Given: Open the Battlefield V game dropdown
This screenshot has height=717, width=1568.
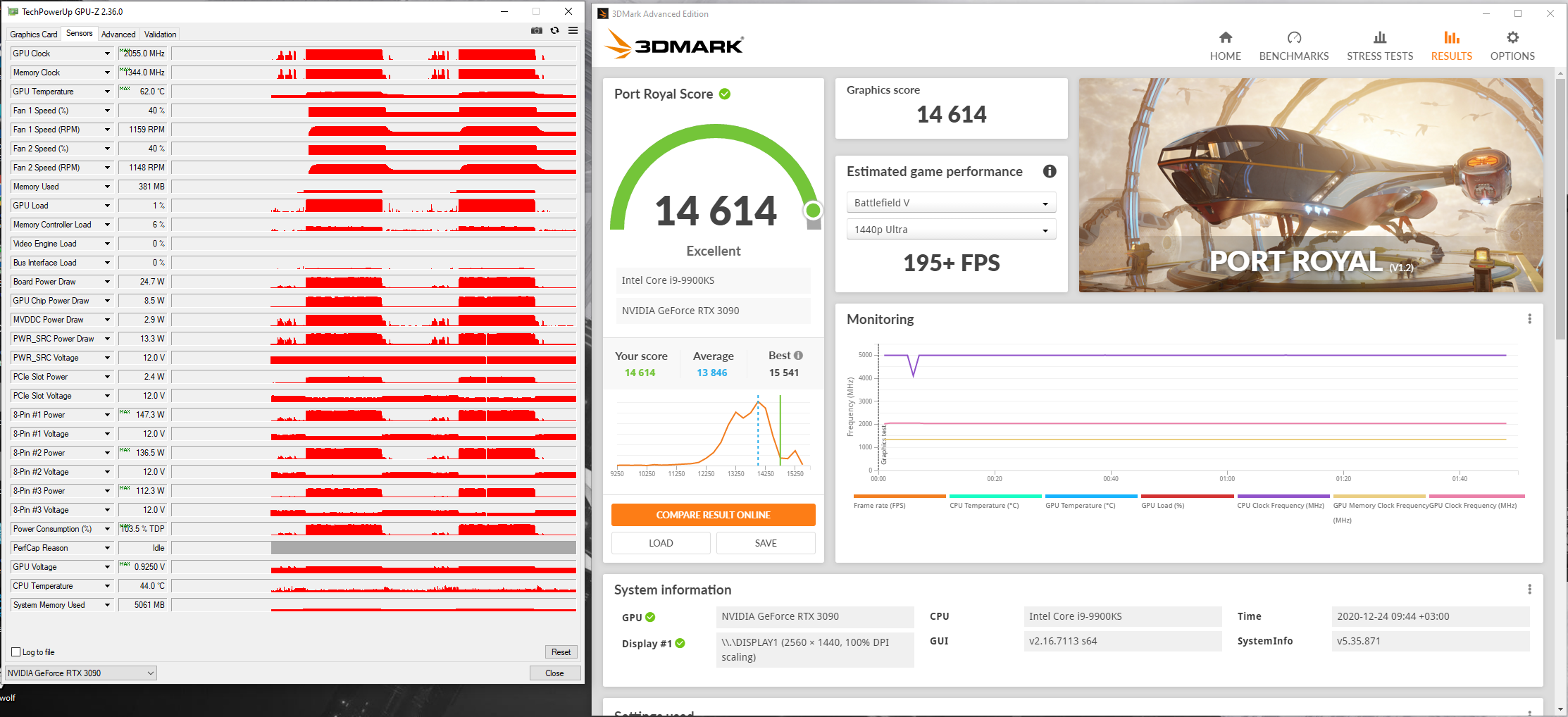Looking at the screenshot, I should click(x=951, y=203).
